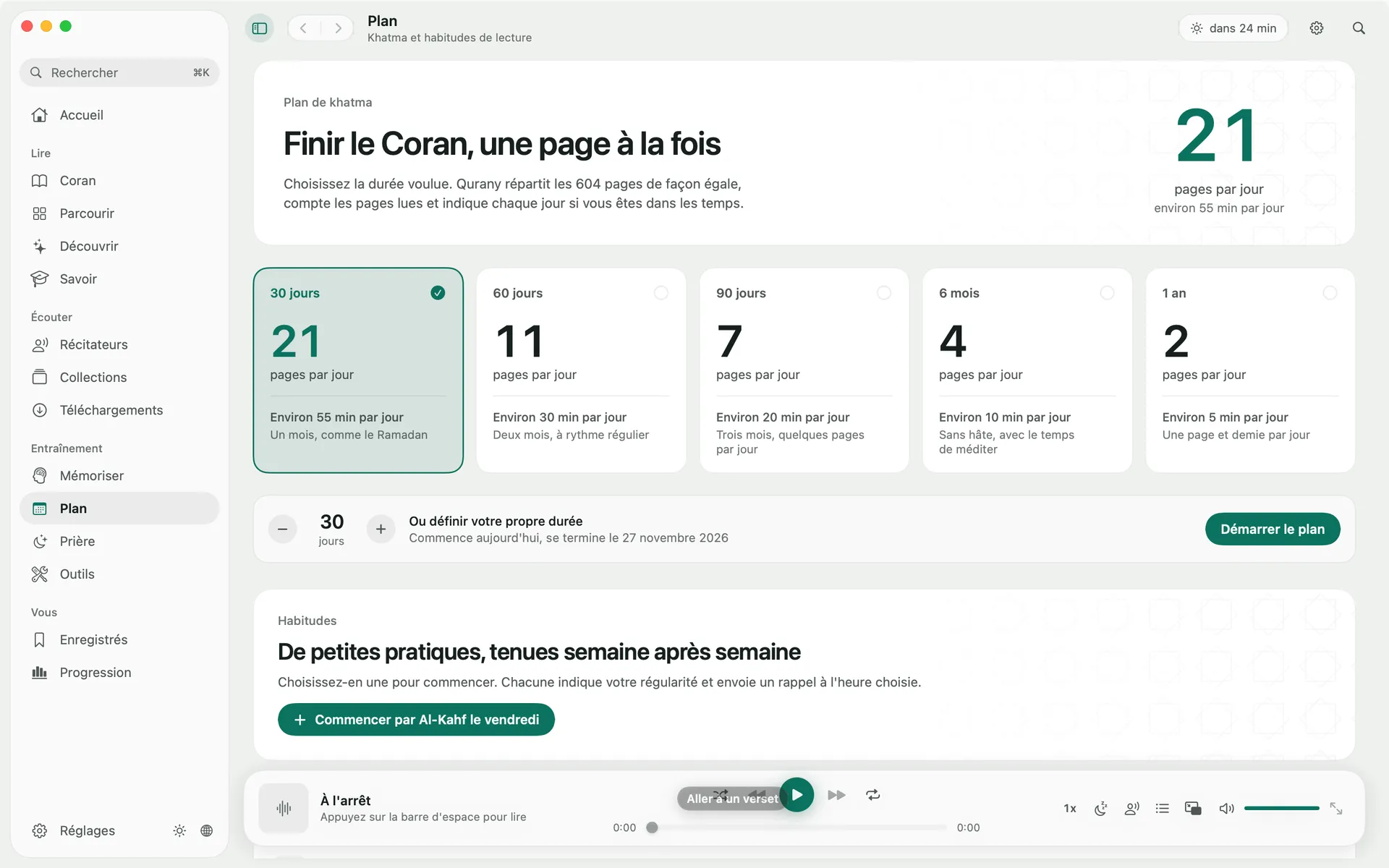Open Accueil in the sidebar
Viewport: 1389px width, 868px height.
[x=119, y=115]
